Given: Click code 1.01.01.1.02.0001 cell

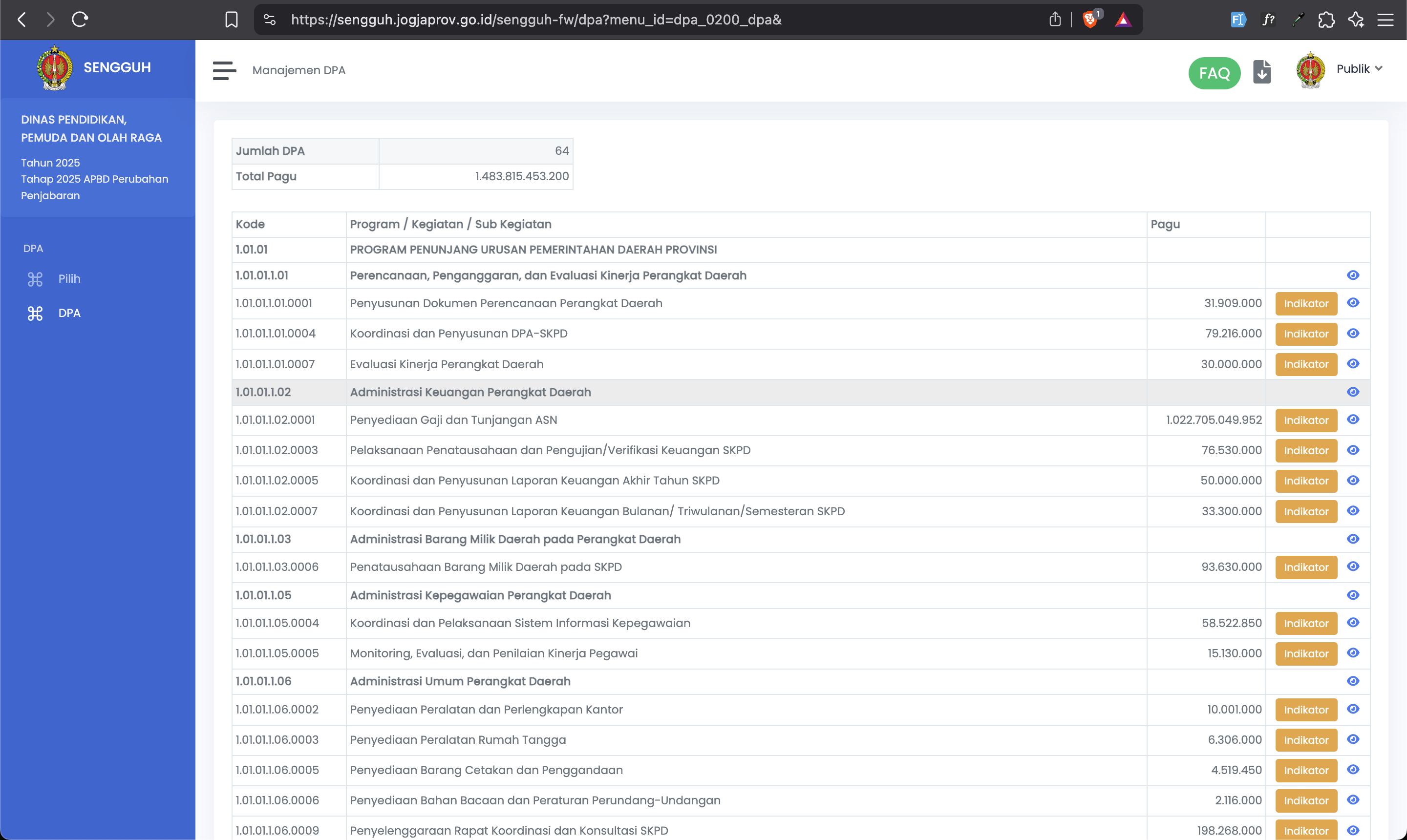Looking at the screenshot, I should pos(289,420).
